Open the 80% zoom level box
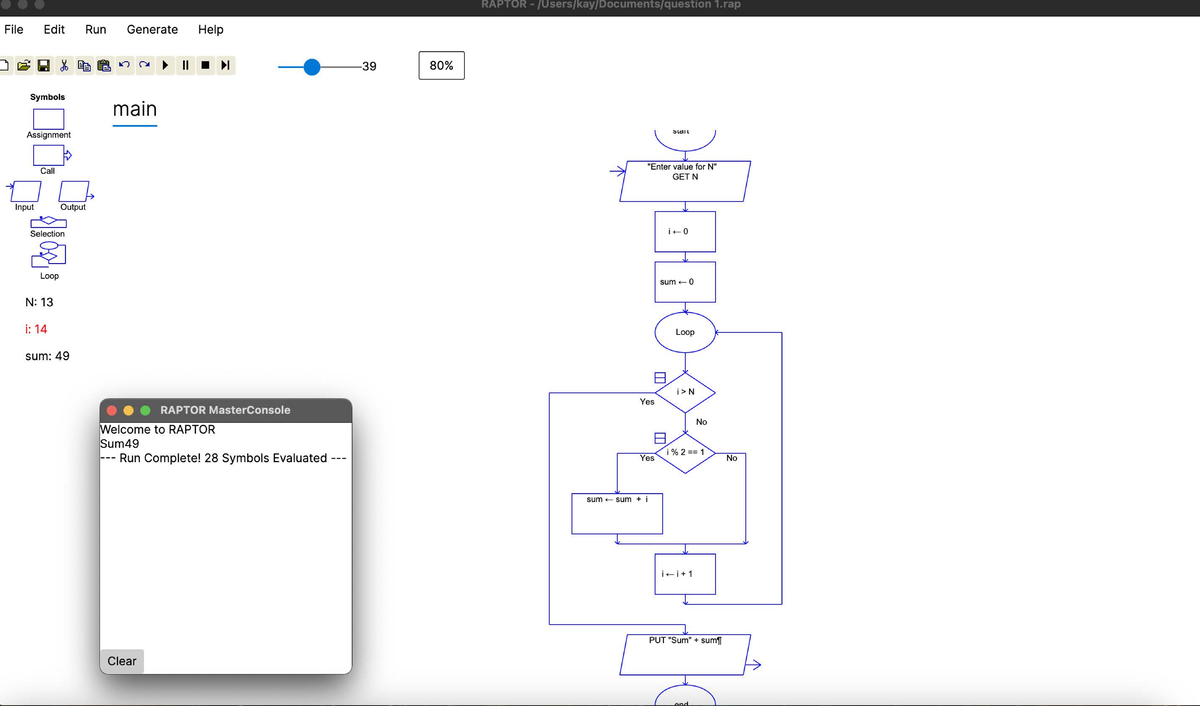The height and width of the screenshot is (706, 1200). click(x=441, y=66)
